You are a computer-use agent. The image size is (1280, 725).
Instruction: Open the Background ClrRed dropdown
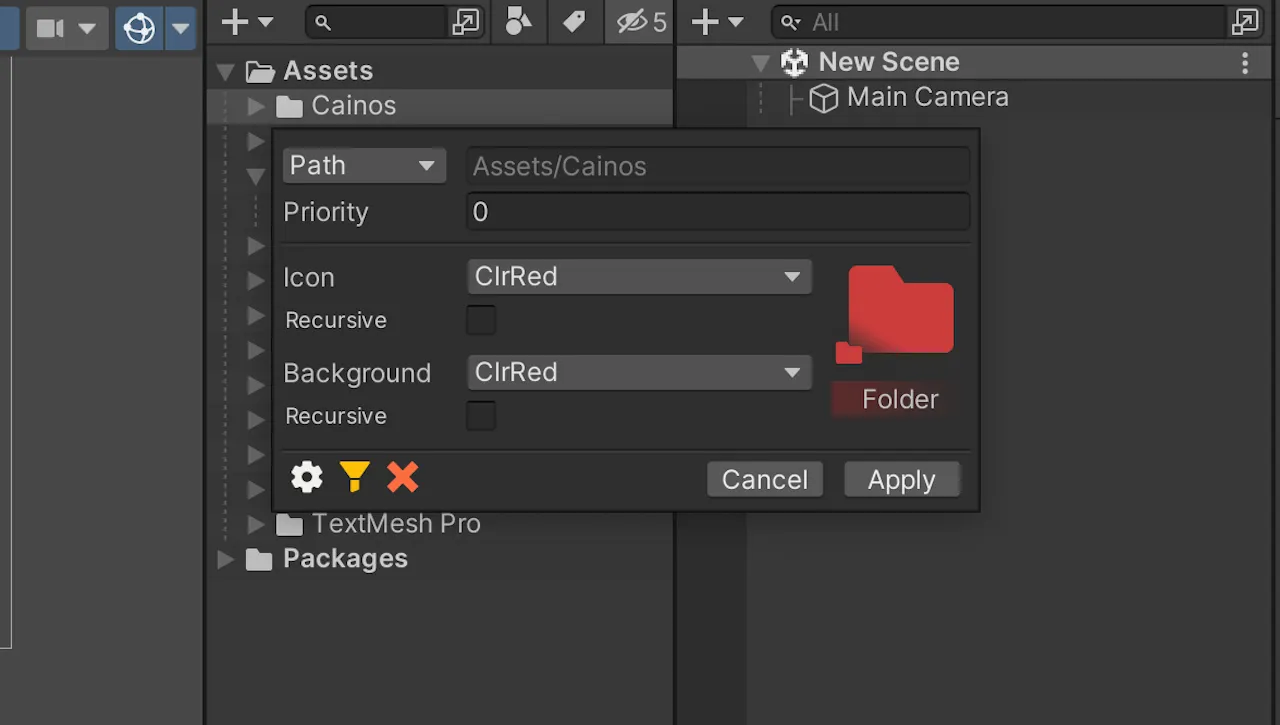639,373
